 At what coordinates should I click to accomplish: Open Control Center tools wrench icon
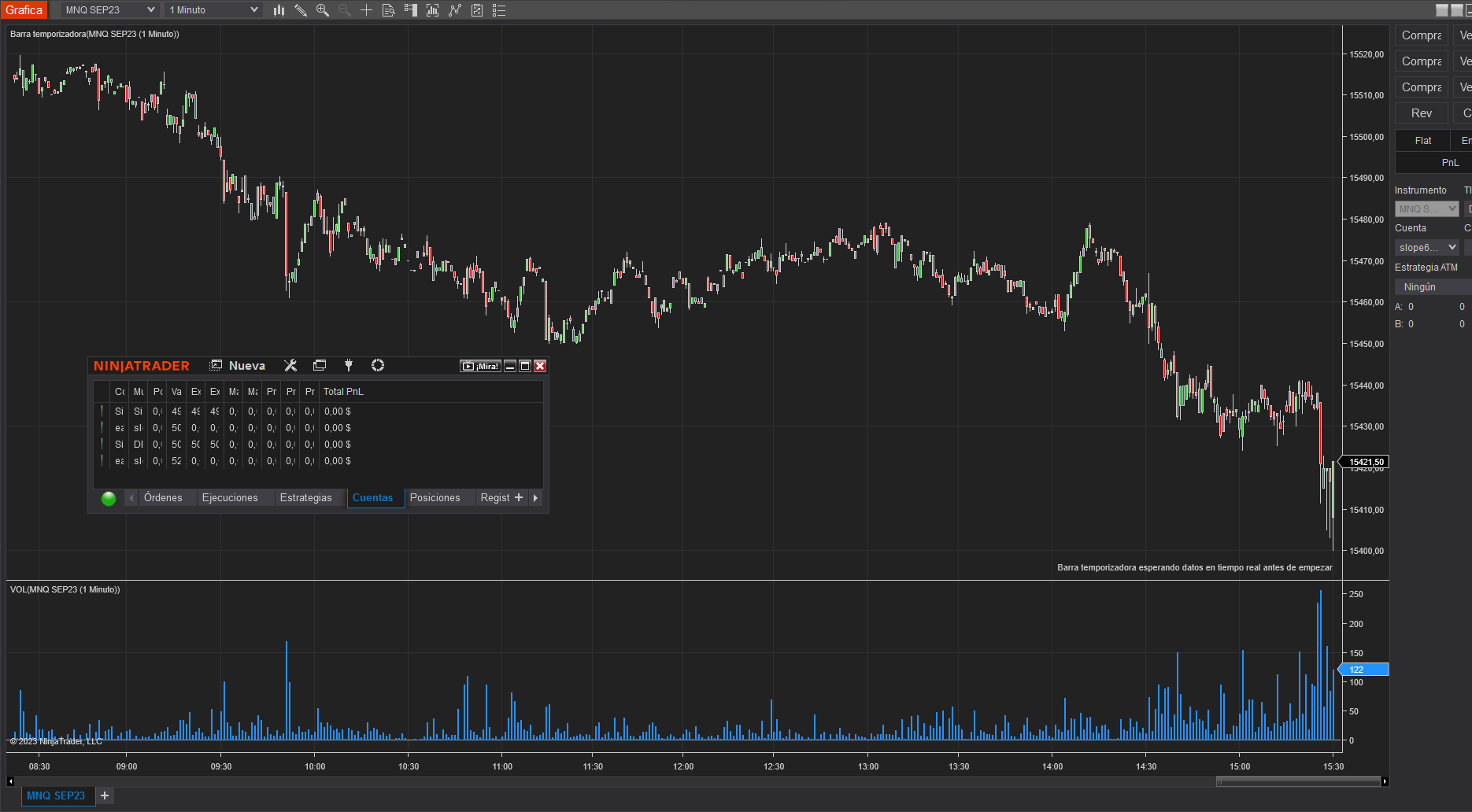click(x=290, y=365)
